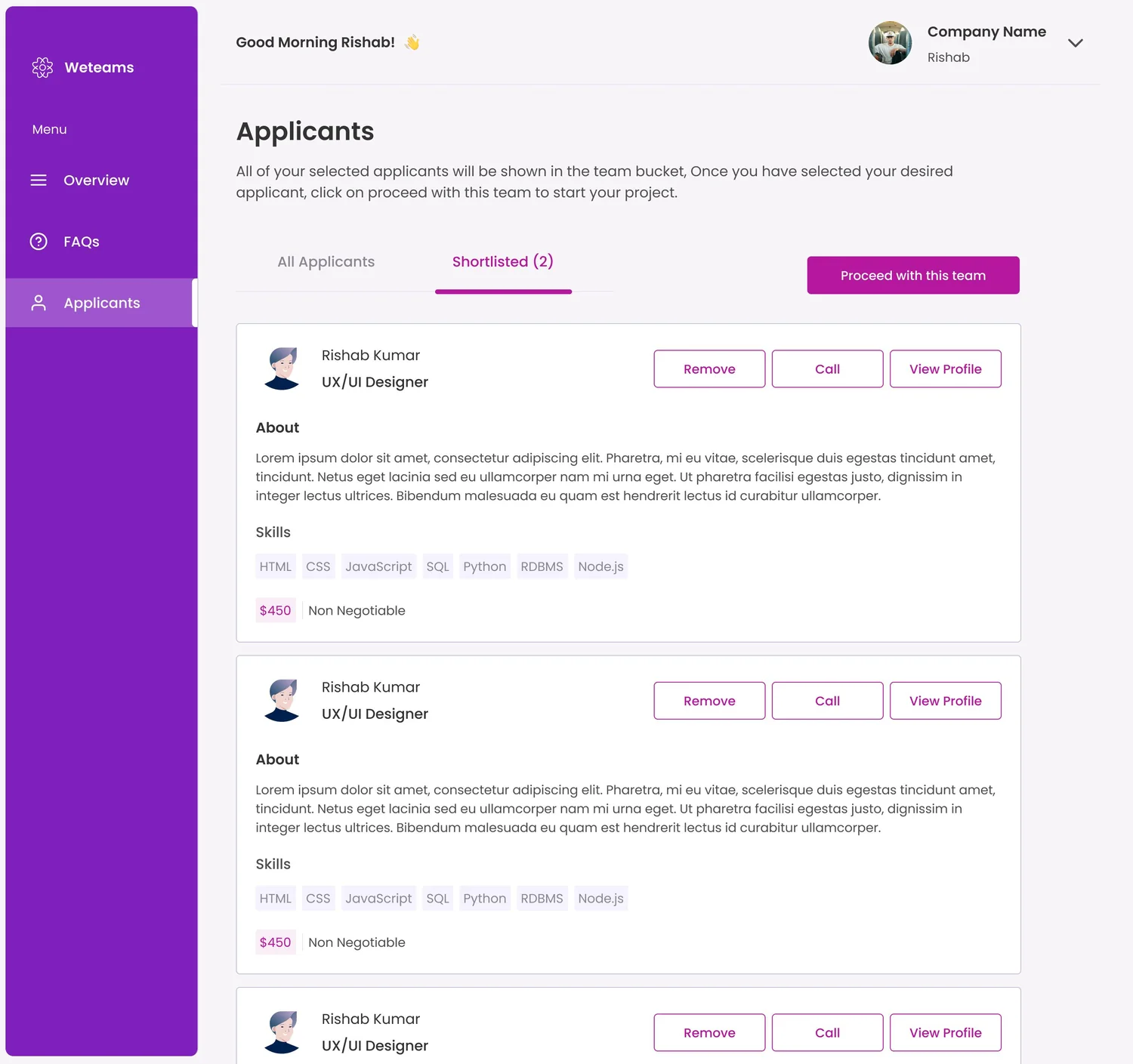Switch to the All Applicants tab

coord(326,262)
